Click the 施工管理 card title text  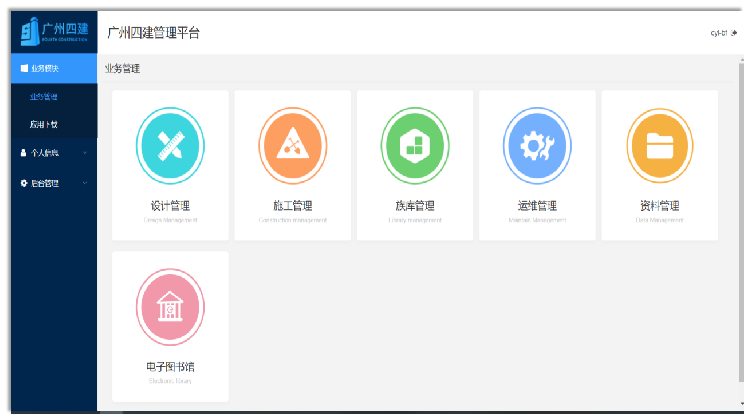click(x=293, y=206)
